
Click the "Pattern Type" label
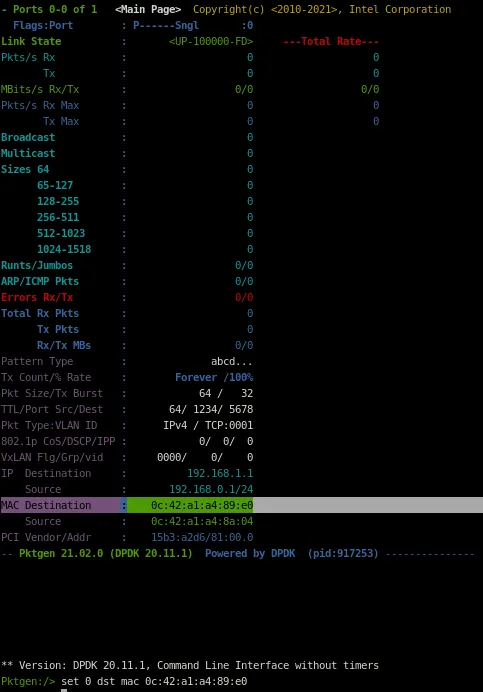[x=37, y=361]
